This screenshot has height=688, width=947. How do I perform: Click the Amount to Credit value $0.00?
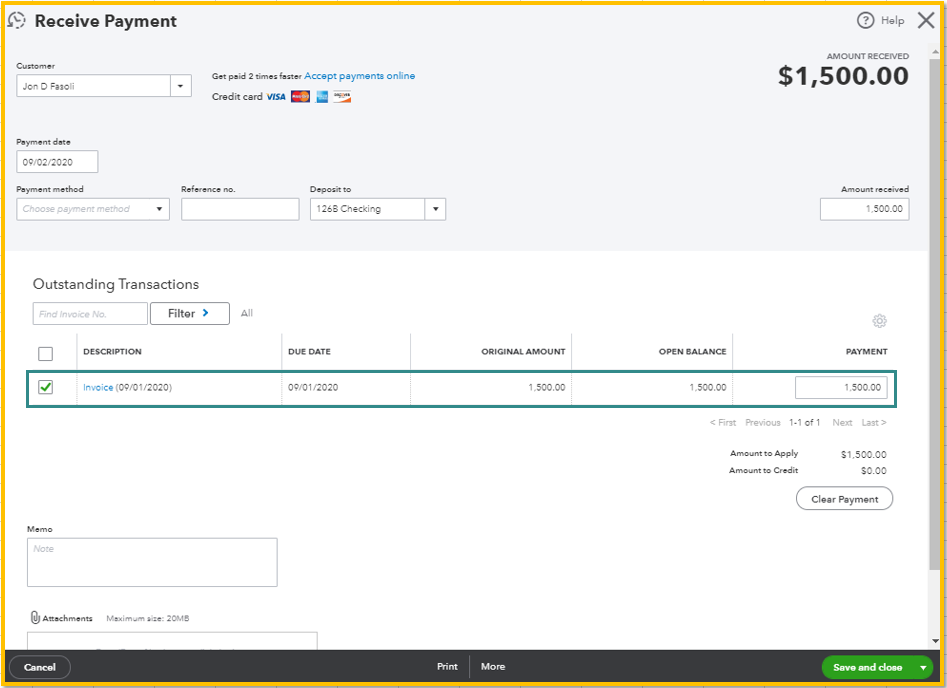pyautogui.click(x=873, y=471)
